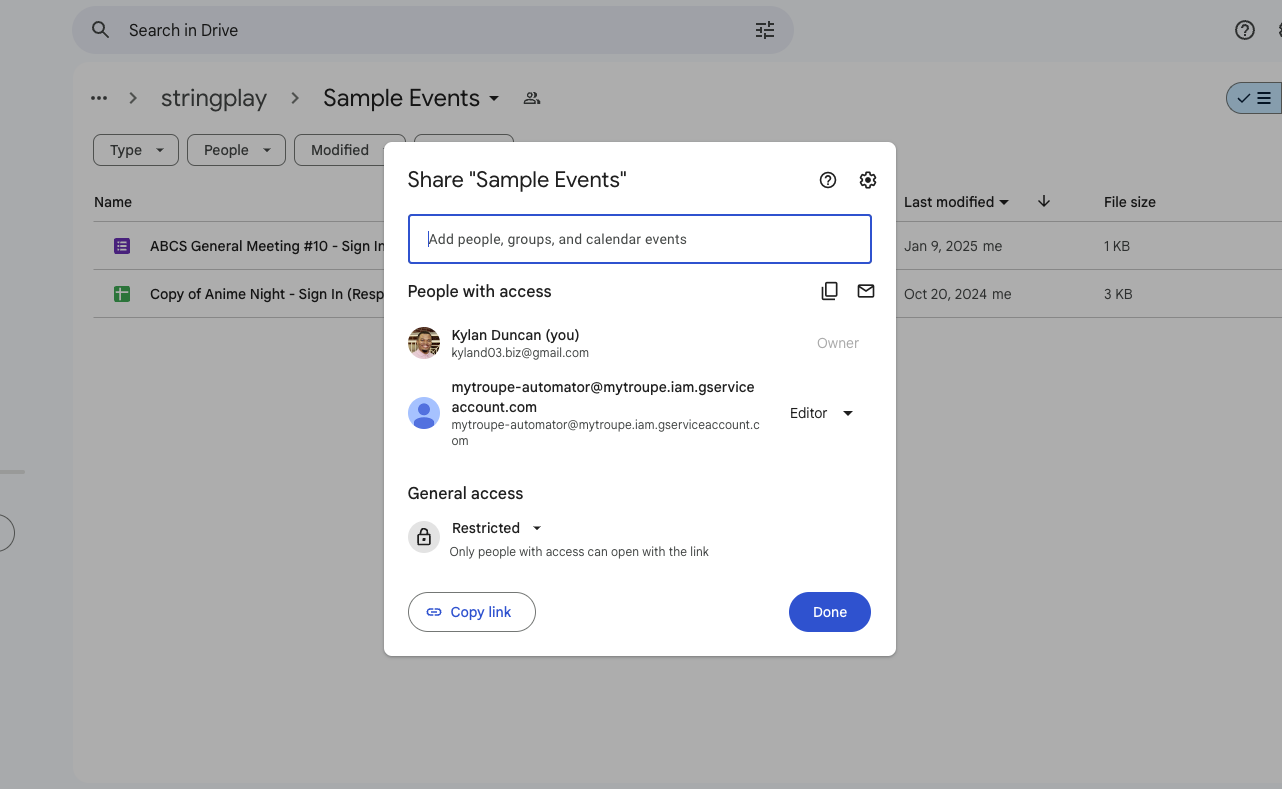Click the shared folder people icon
The image size is (1282, 789).
click(532, 98)
